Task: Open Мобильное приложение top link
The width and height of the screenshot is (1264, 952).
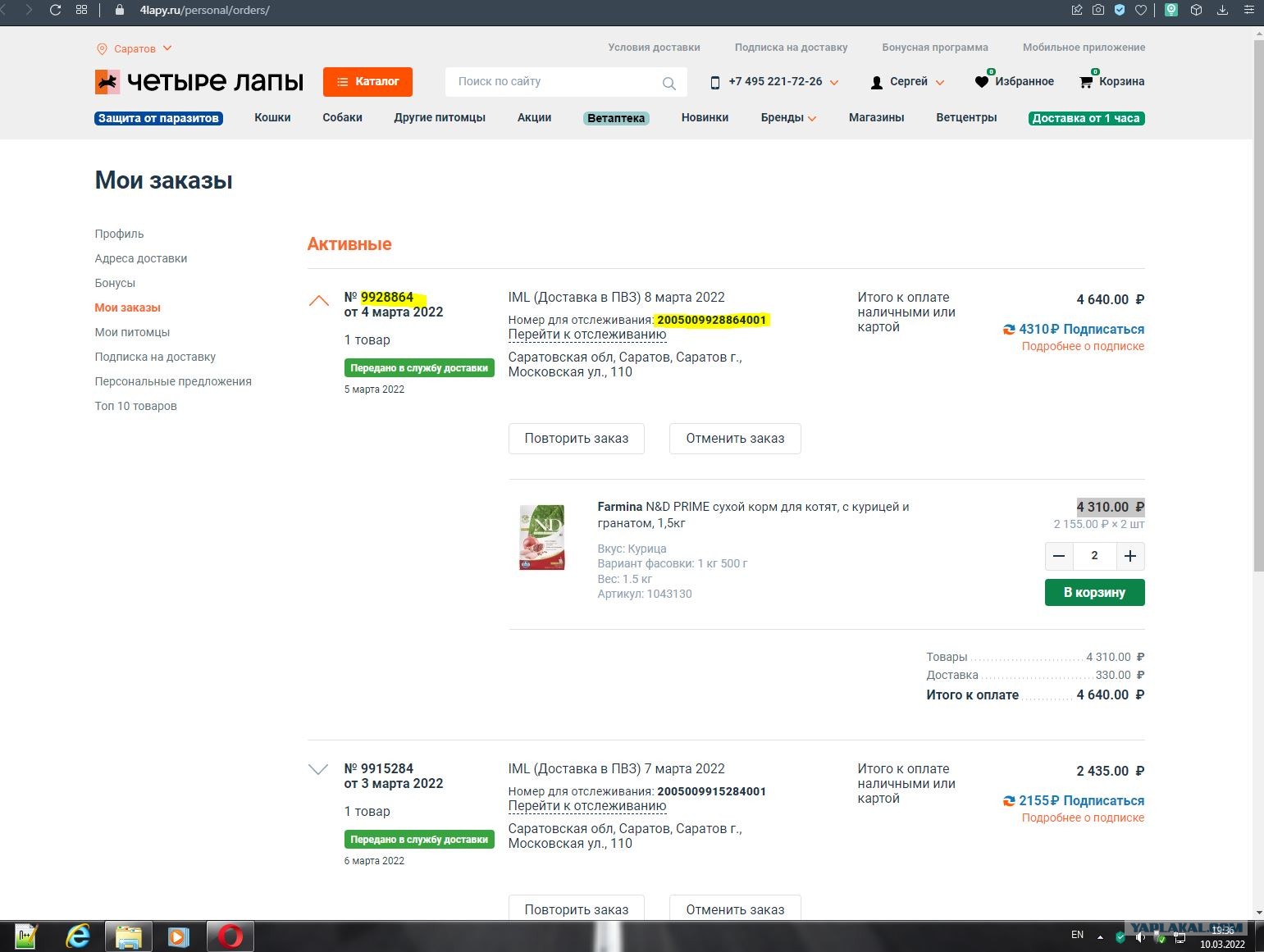Action: click(x=1084, y=48)
